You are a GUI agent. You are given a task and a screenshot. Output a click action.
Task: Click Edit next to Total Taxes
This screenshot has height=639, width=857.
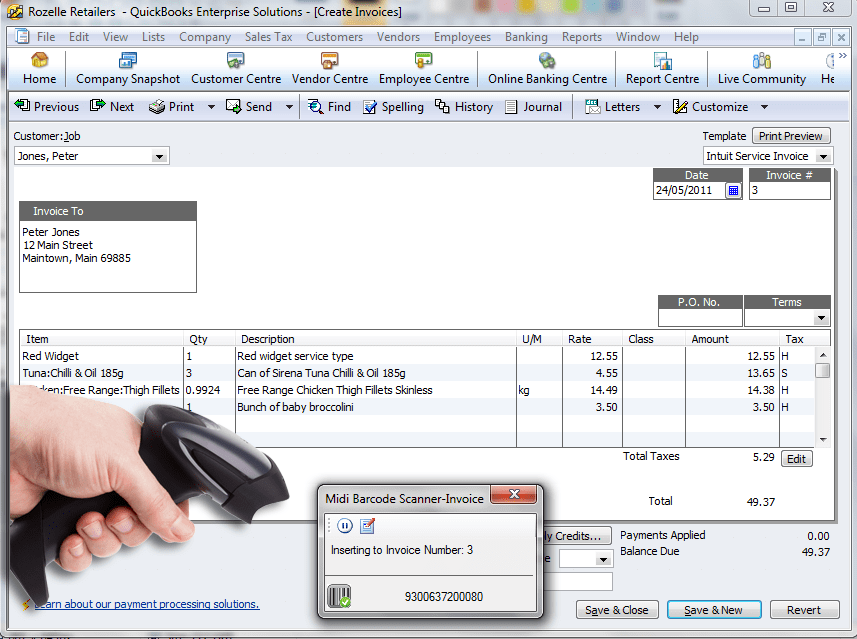point(796,459)
